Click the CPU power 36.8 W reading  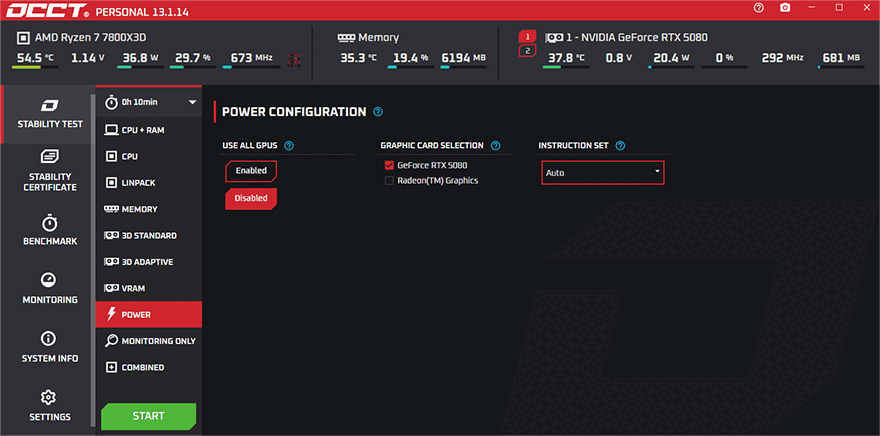140,57
